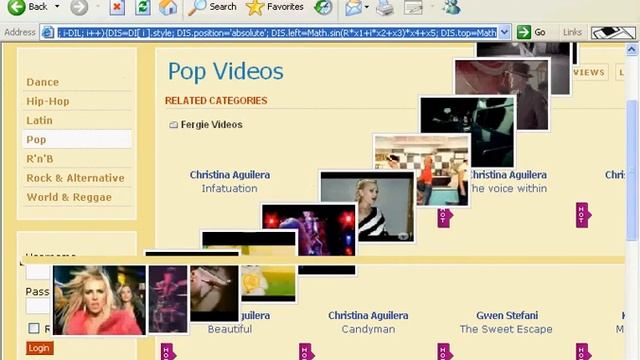Click the Fergie Videos folder icon
The height and width of the screenshot is (360, 640).
pyautogui.click(x=173, y=125)
